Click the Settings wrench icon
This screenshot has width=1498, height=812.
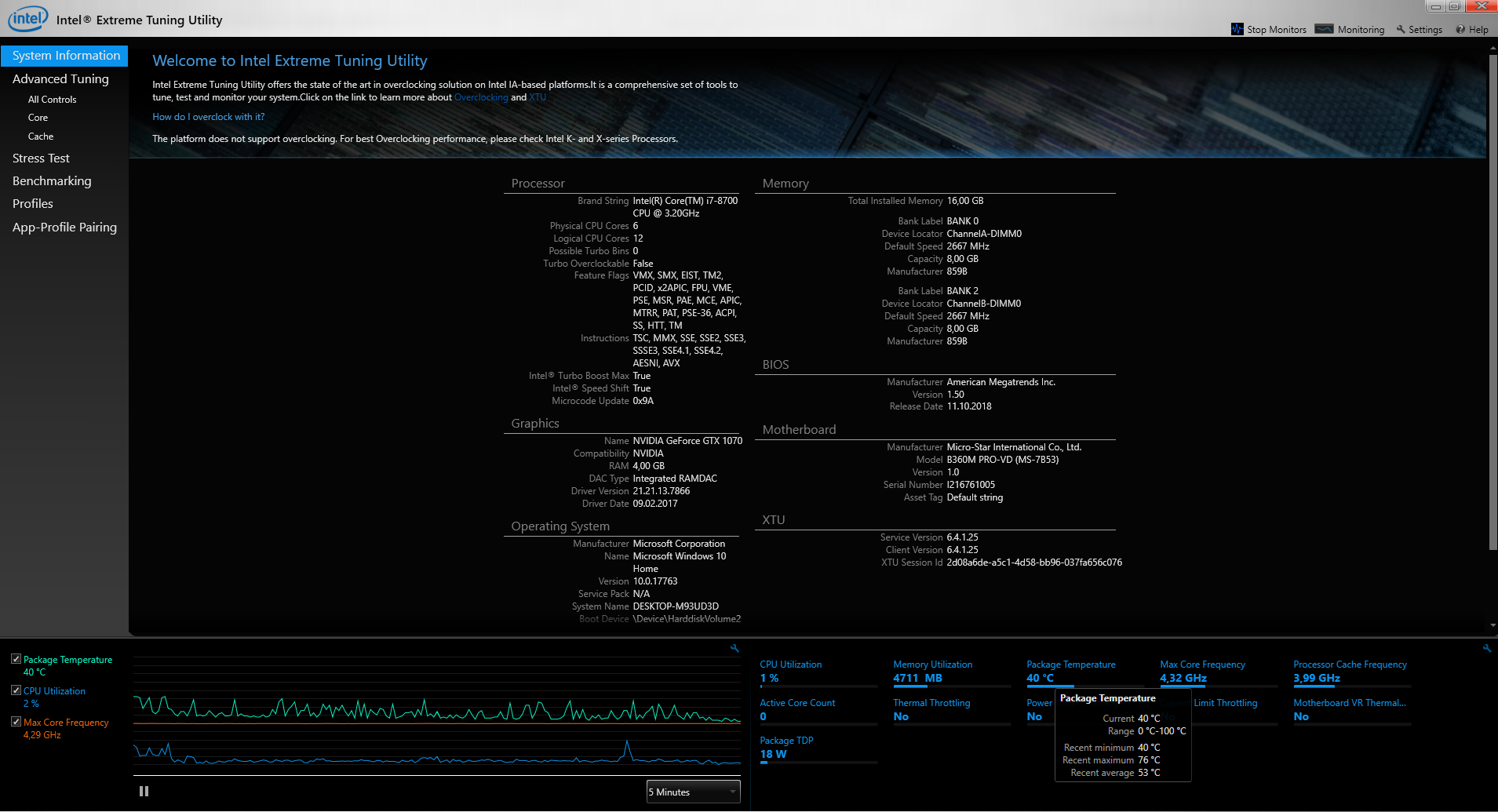[x=1401, y=30]
